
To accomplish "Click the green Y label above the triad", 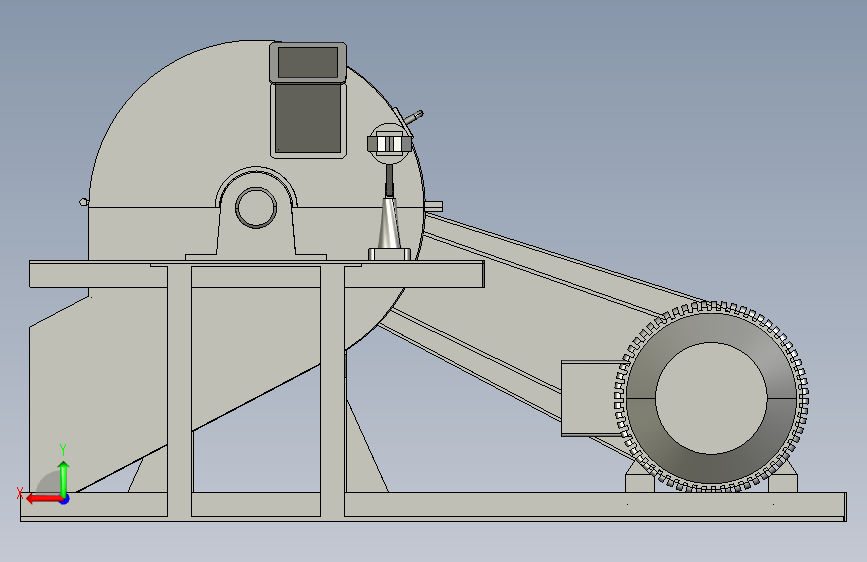I will (63, 450).
